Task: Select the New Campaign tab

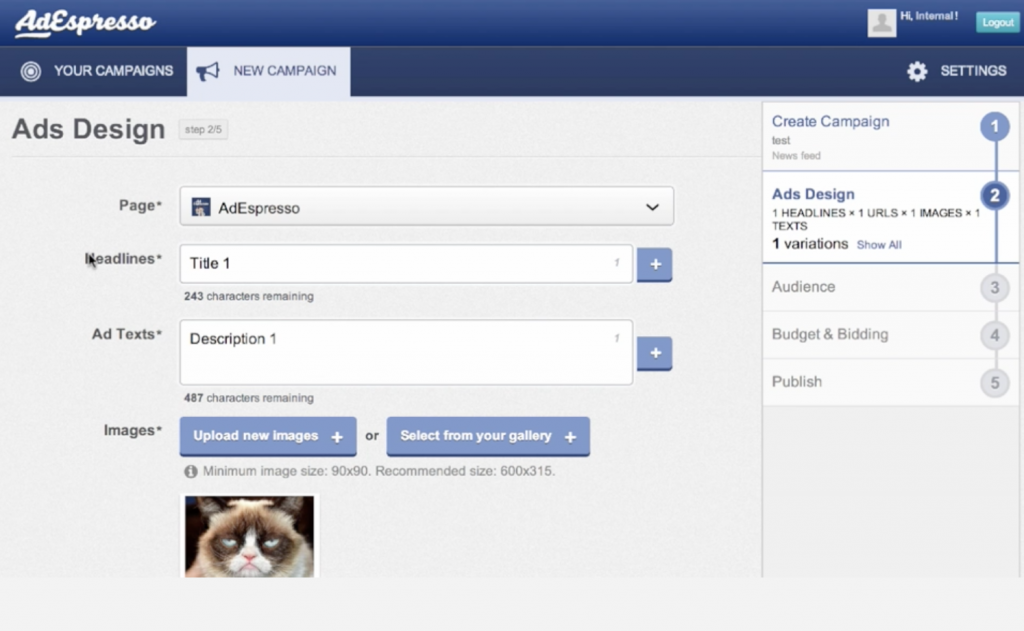Action: click(x=268, y=71)
